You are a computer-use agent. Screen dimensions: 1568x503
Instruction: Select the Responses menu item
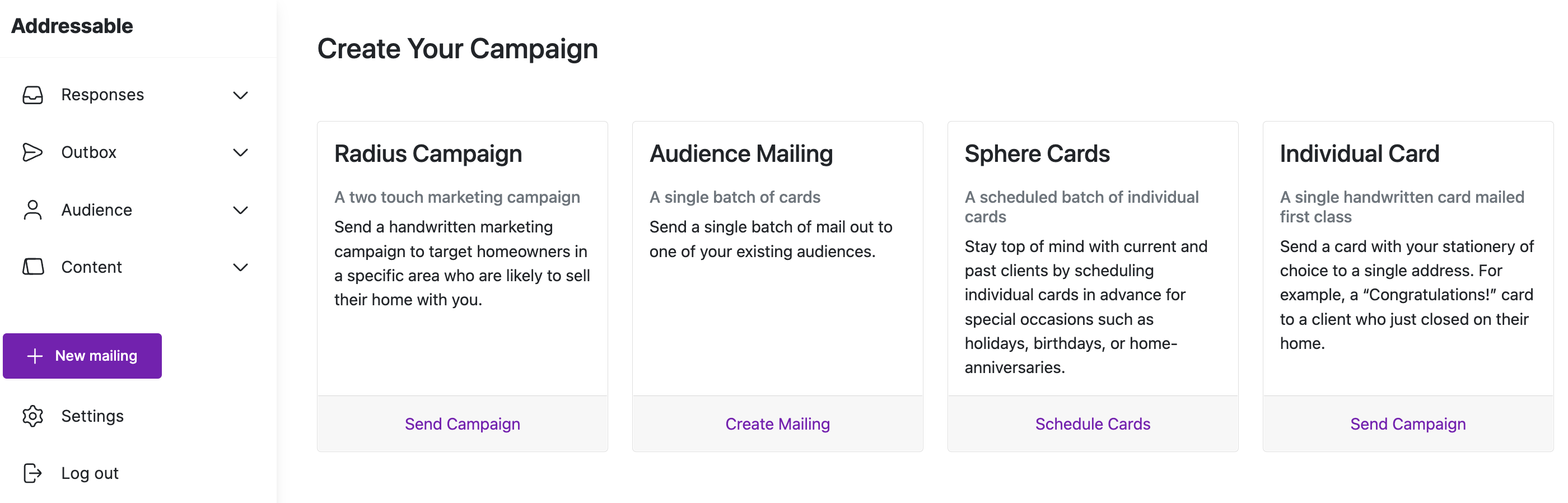point(102,95)
